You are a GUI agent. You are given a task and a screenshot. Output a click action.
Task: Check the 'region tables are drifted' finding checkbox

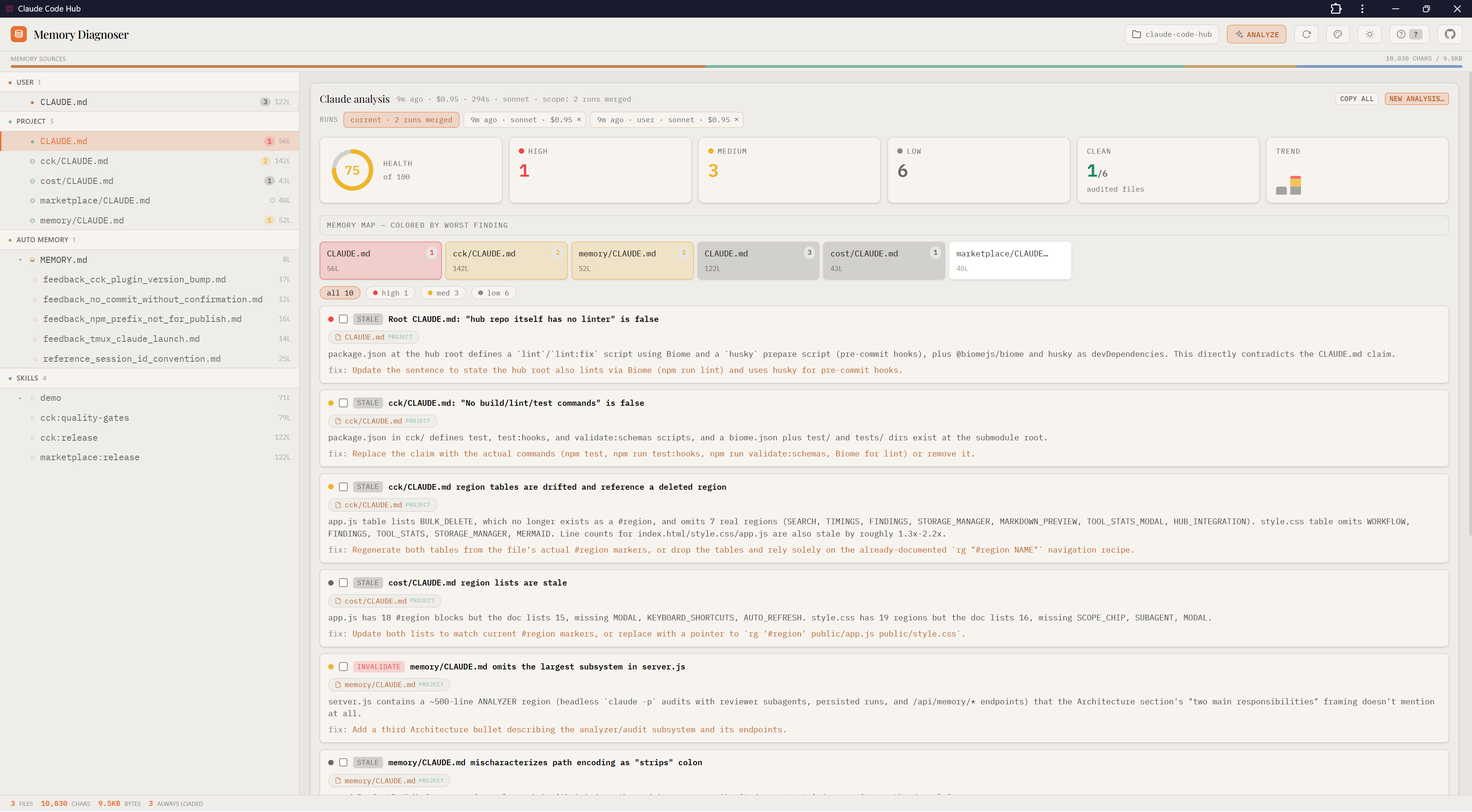tap(344, 487)
